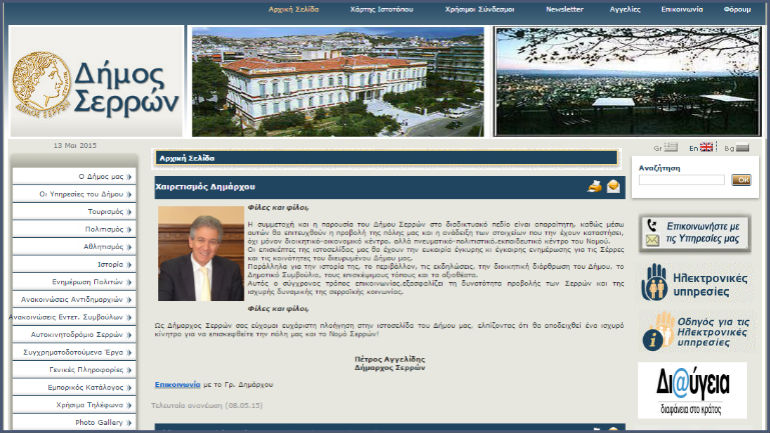Screen dimensions: 770x433
Task: Expand Οι Υπηρεσίες του Δήμου menu
Action: (x=74, y=194)
